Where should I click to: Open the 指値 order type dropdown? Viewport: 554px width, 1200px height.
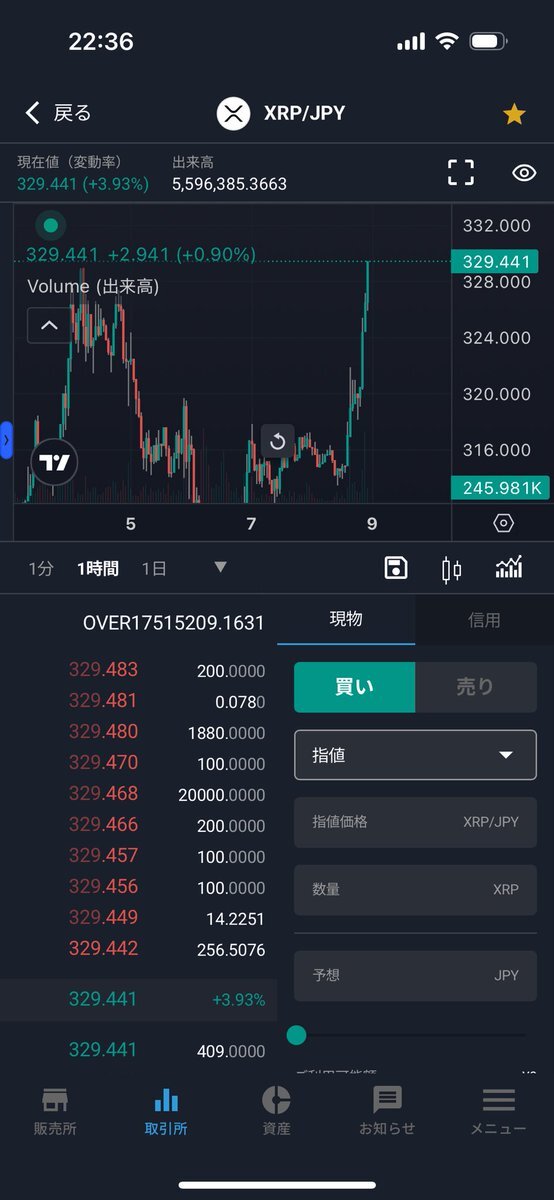415,755
